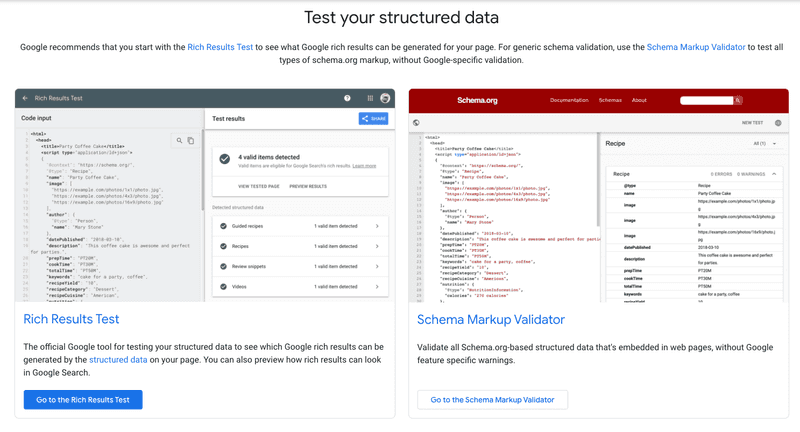Click the back arrow in Rich Results Test header

pos(25,98)
